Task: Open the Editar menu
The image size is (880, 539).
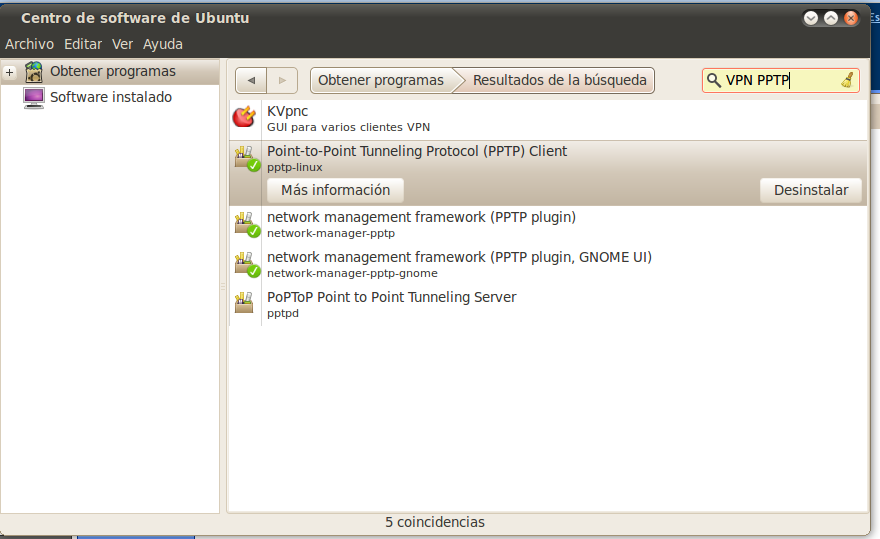Action: click(x=83, y=44)
